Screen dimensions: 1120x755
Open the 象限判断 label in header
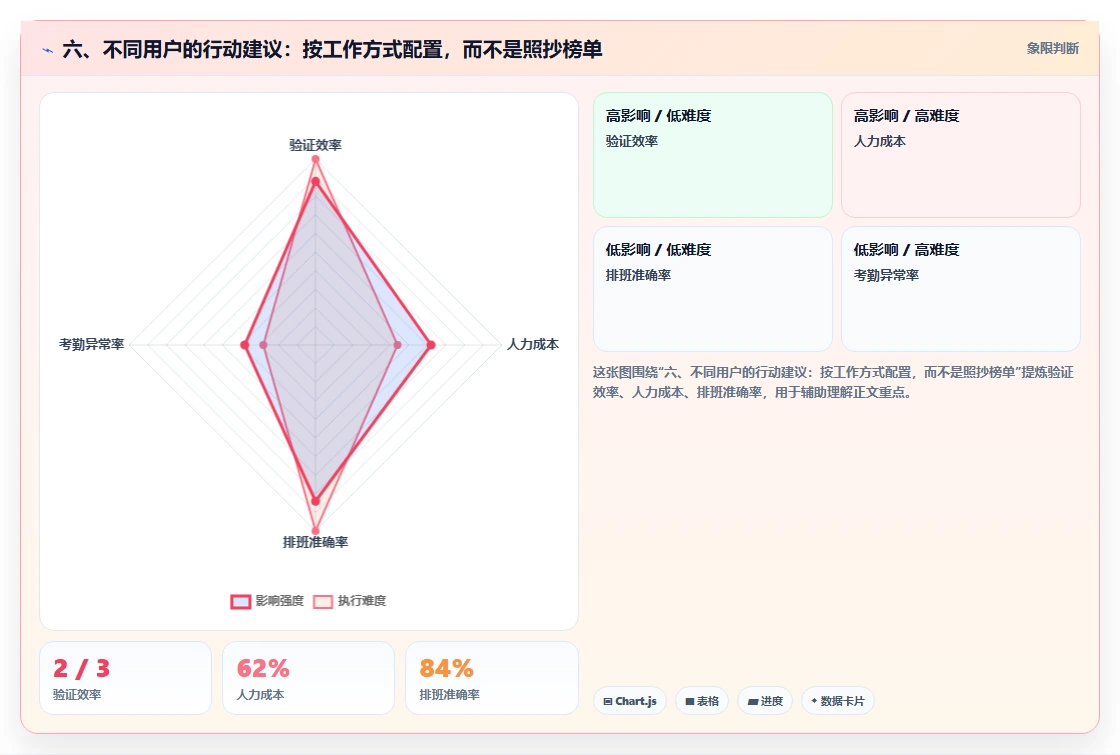point(1053,49)
